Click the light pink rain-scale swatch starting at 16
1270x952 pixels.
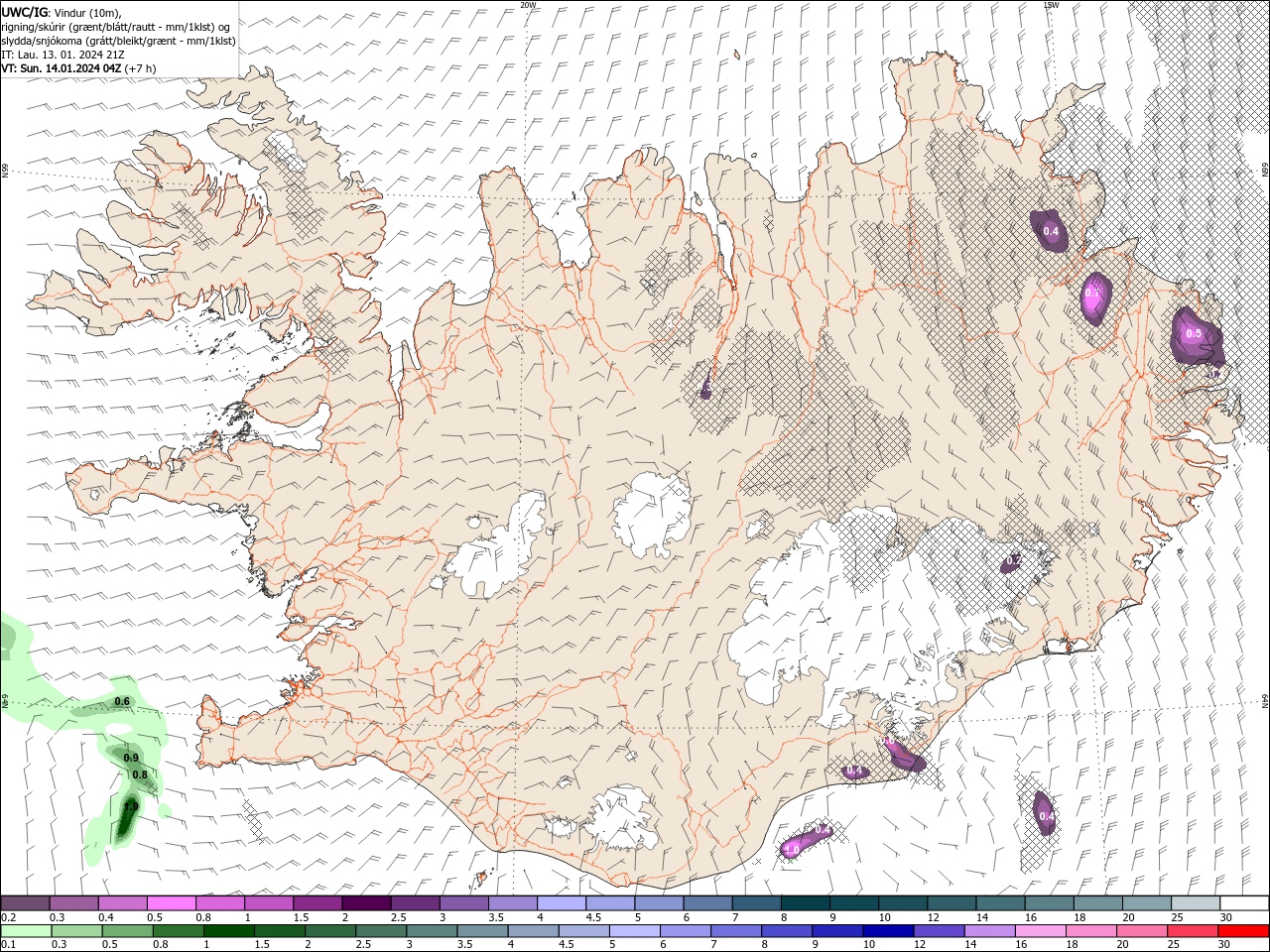(x=1041, y=931)
